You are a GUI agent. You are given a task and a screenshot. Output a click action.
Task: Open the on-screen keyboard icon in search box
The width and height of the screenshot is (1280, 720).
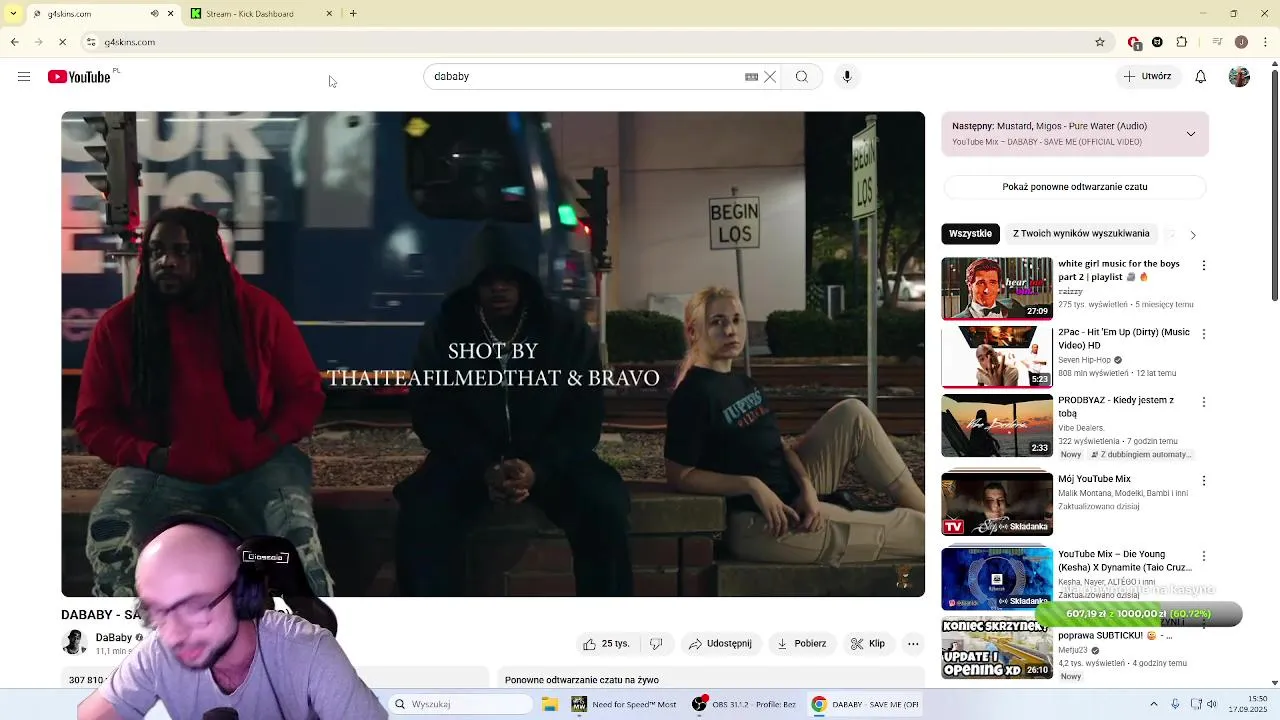point(751,77)
